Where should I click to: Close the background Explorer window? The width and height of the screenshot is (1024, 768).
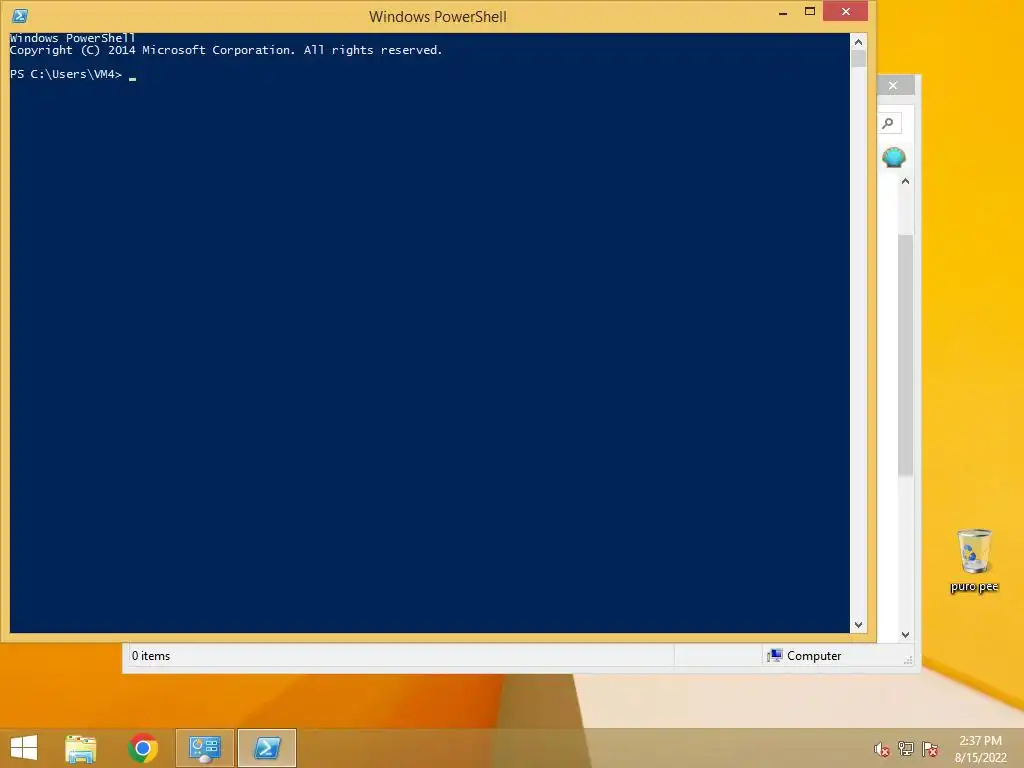893,85
